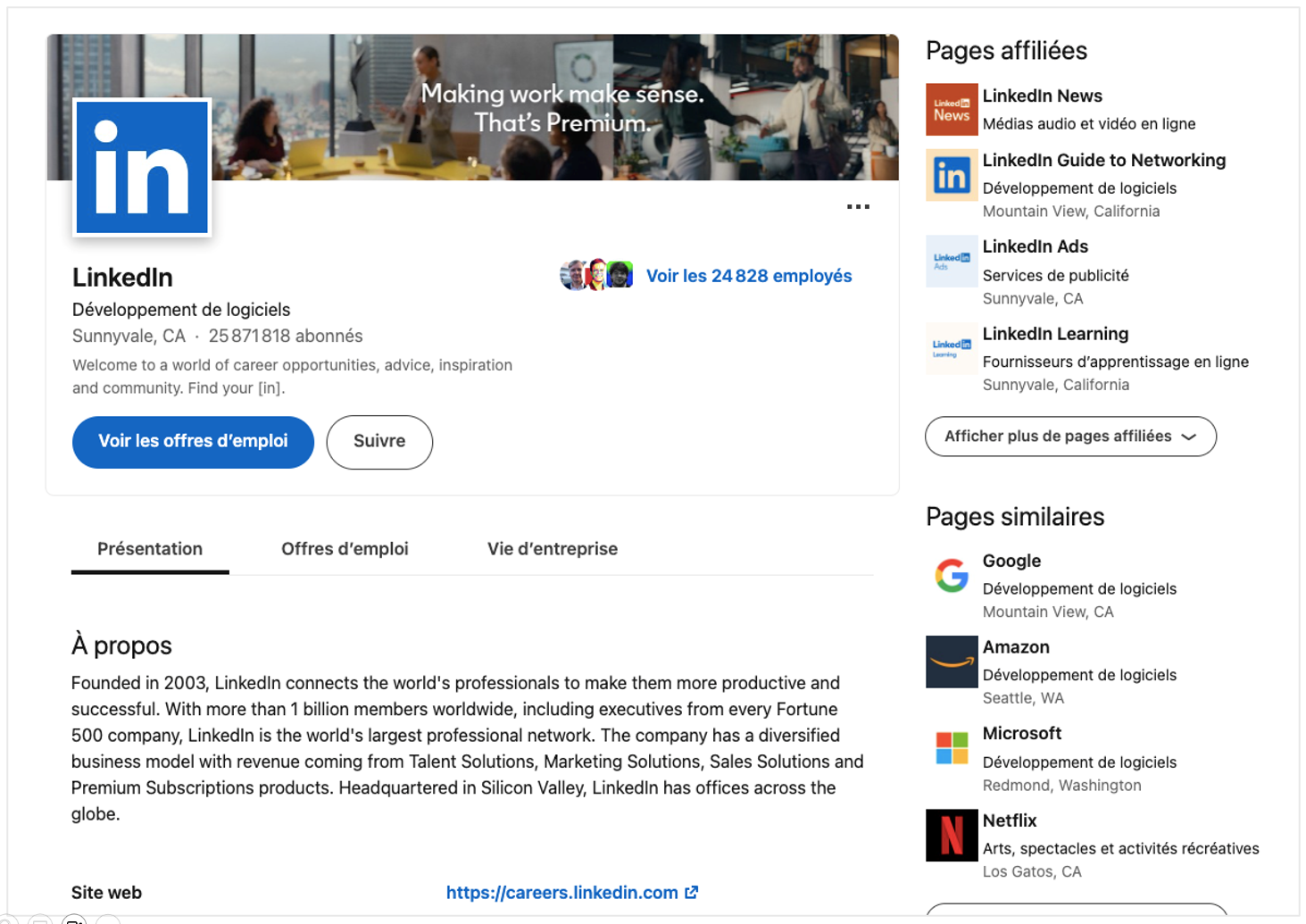Click the Netflix logo in similar pages
This screenshot has height=924, width=1306.
pyautogui.click(x=952, y=835)
